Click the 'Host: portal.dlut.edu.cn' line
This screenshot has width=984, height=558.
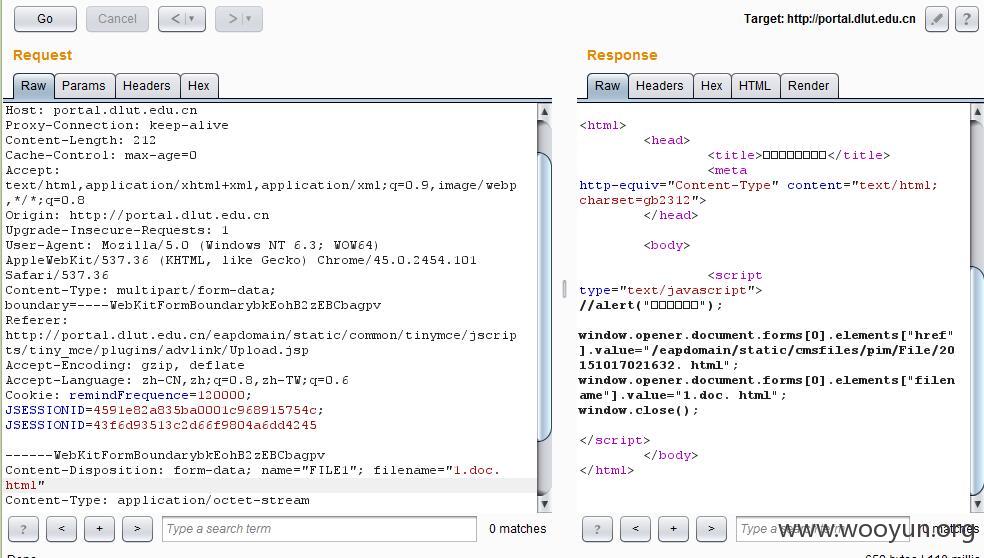point(101,110)
